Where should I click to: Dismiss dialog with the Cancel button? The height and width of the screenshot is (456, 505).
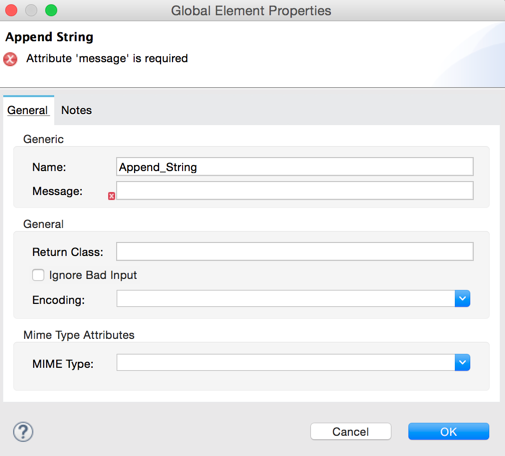point(351,432)
